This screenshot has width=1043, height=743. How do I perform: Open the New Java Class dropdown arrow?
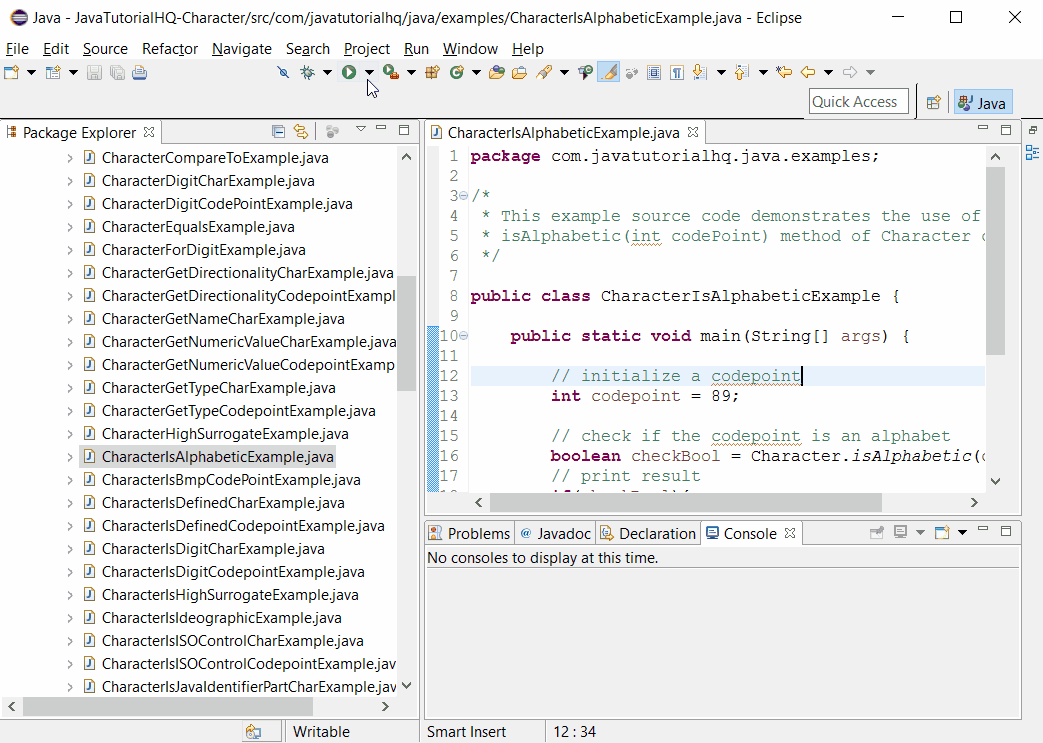(476, 73)
